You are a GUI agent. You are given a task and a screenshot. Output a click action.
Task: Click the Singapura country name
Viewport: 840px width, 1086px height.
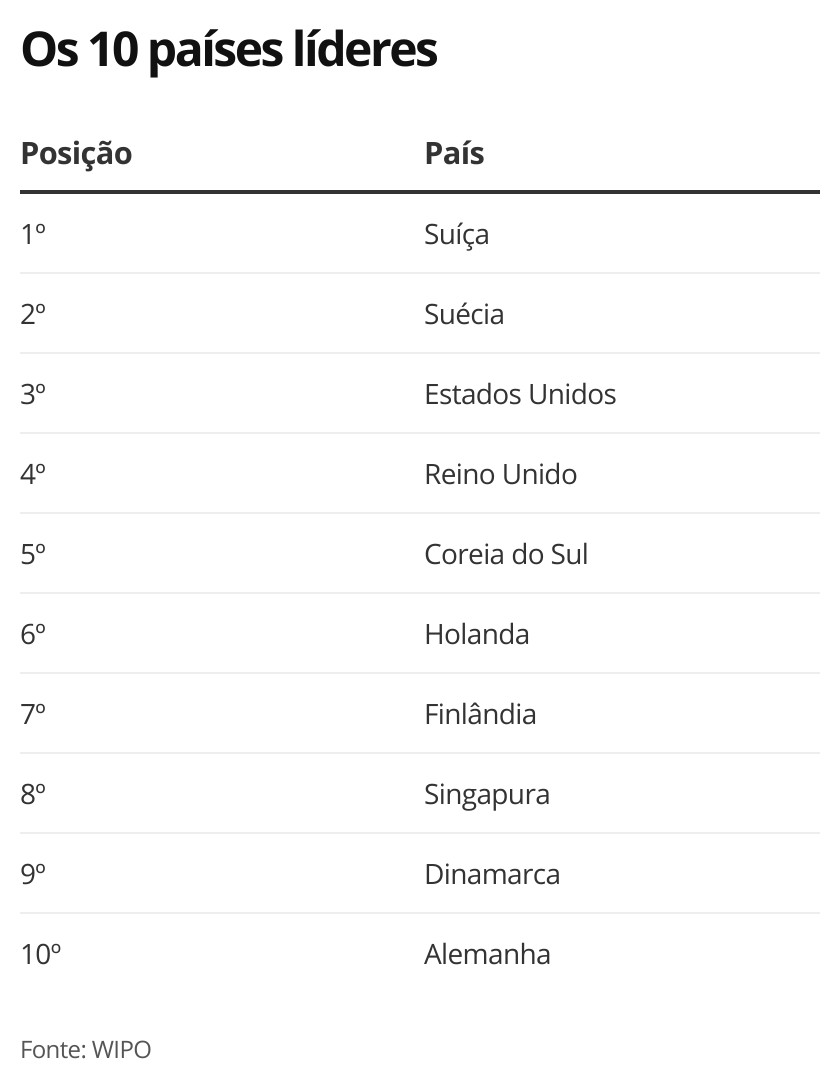(487, 795)
